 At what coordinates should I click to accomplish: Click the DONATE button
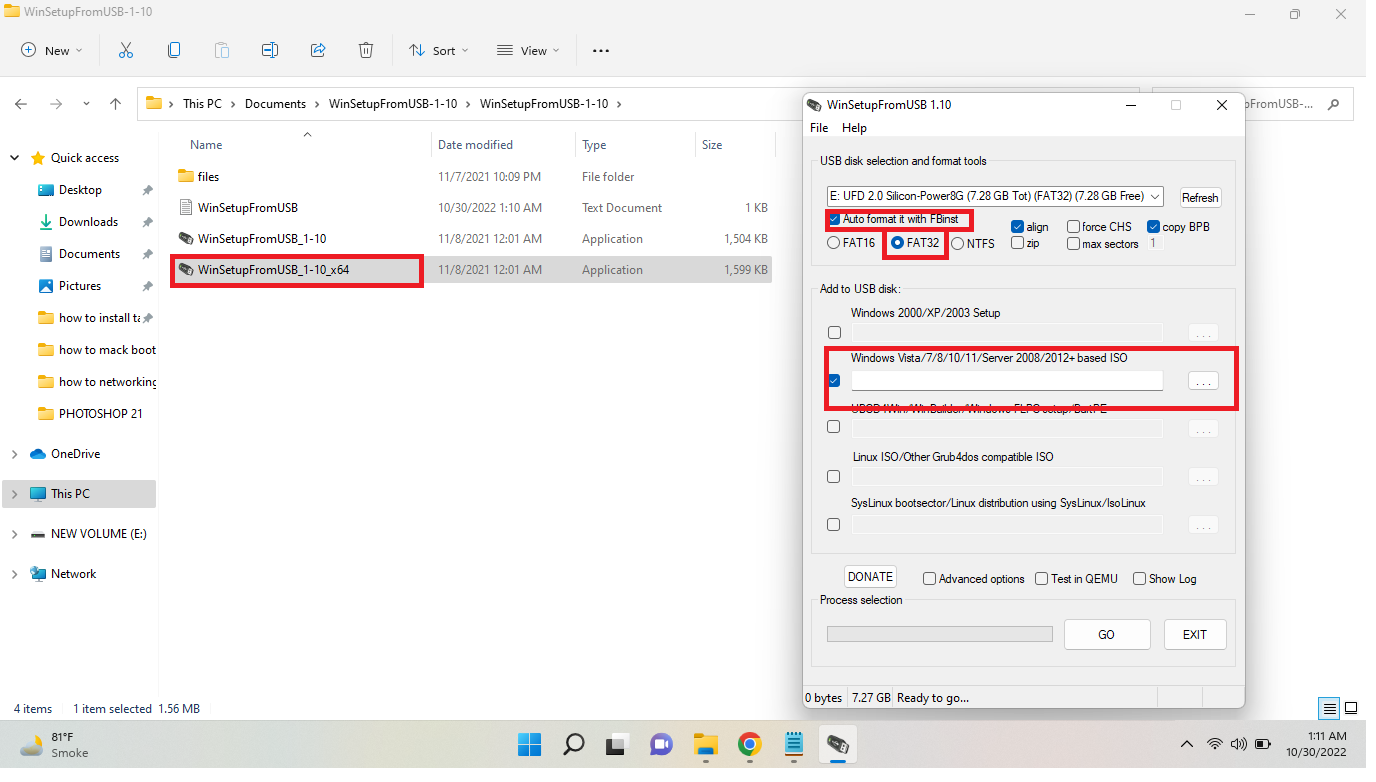(x=870, y=577)
